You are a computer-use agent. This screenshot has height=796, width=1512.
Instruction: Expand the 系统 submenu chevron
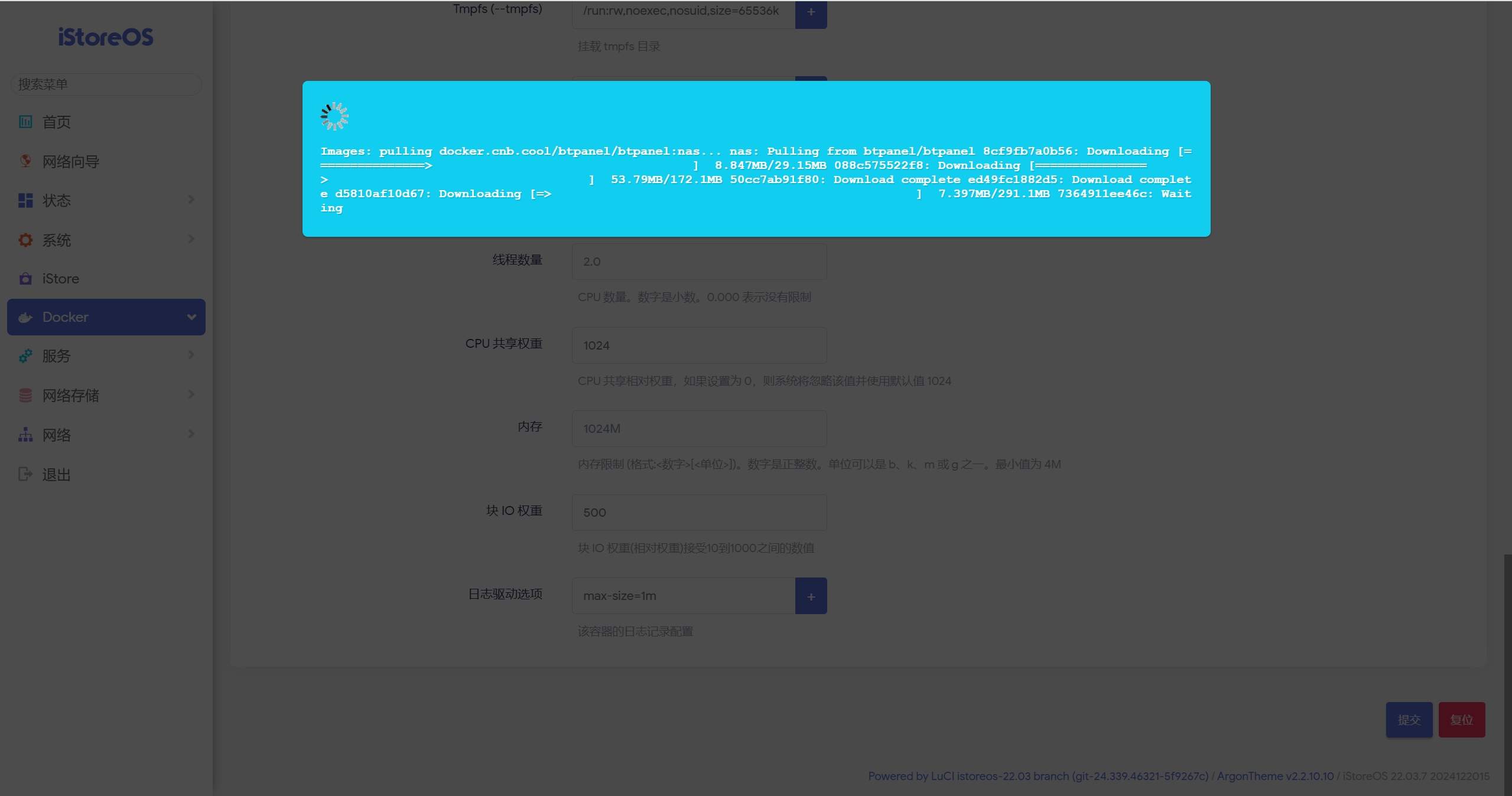click(191, 239)
